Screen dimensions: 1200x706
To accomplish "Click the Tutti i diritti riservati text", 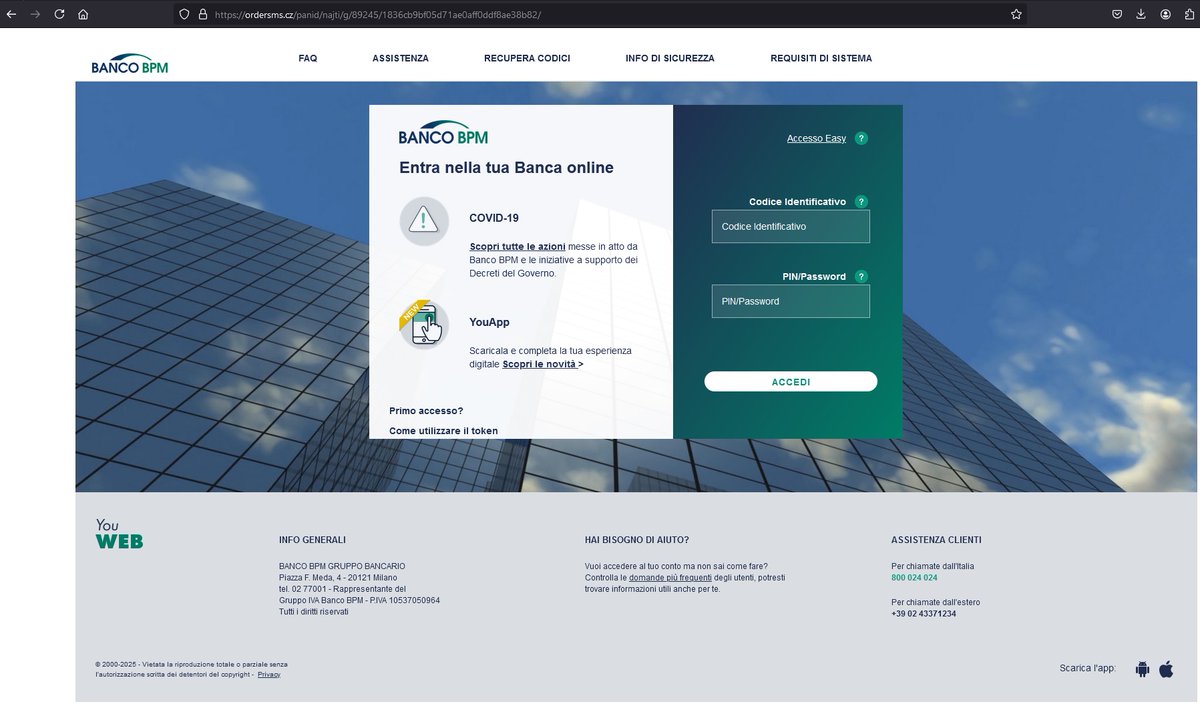I will click(314, 611).
